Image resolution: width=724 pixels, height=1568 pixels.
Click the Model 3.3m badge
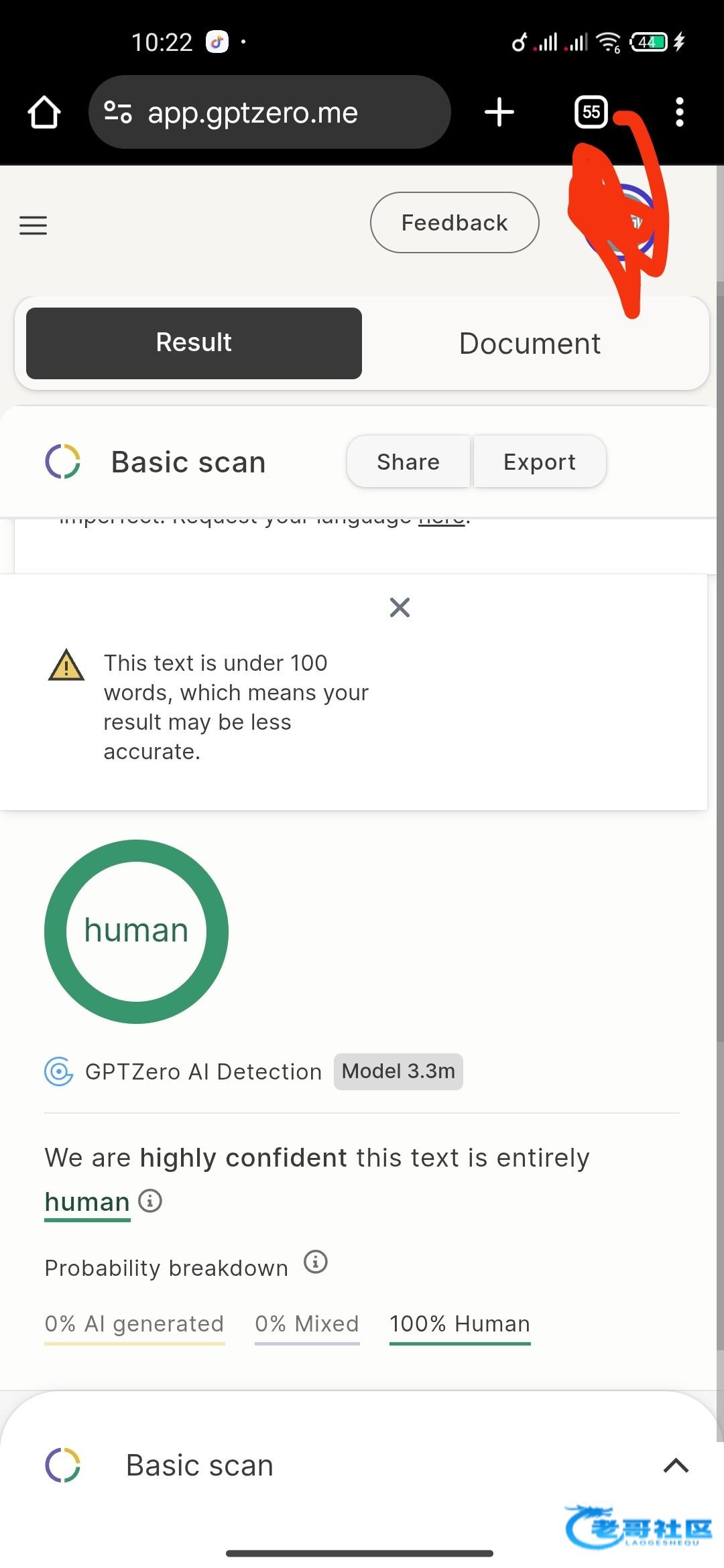[398, 1071]
